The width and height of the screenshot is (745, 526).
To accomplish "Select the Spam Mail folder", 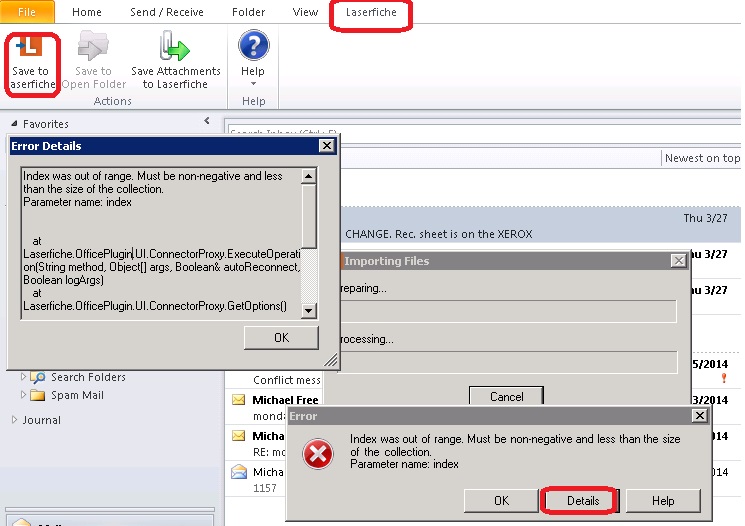I will point(77,395).
